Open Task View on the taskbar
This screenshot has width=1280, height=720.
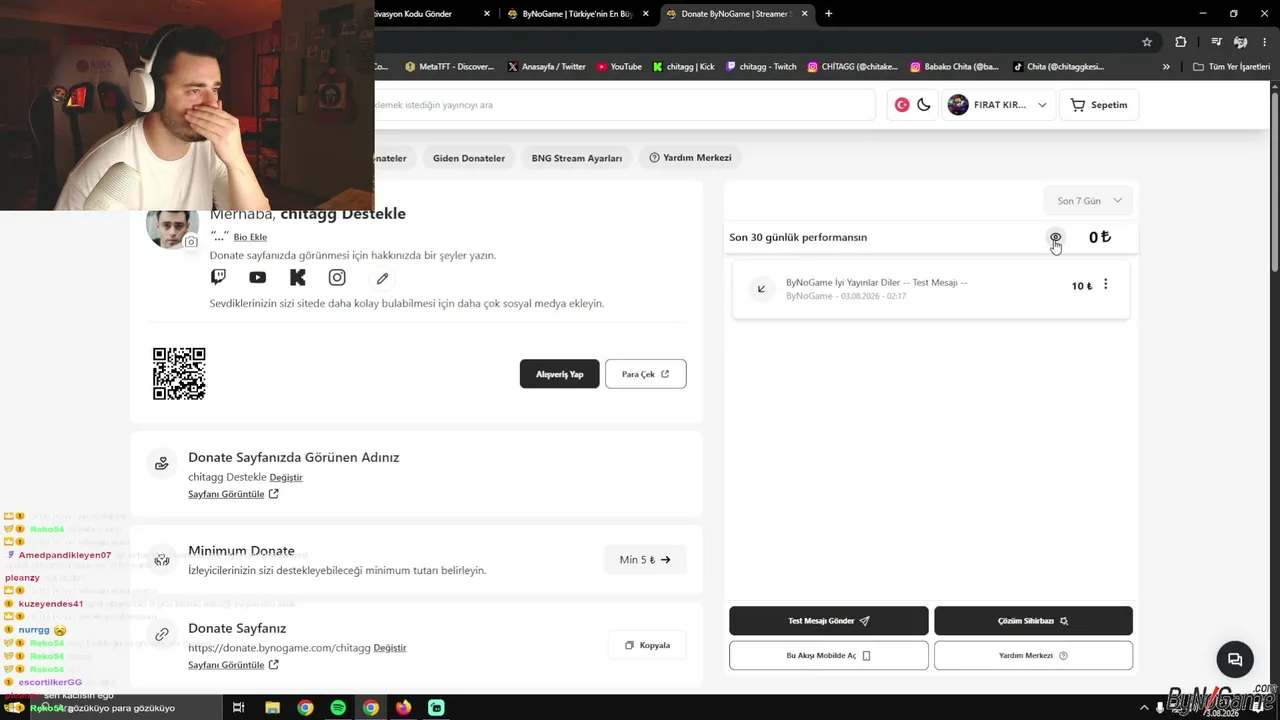pyautogui.click(x=239, y=708)
